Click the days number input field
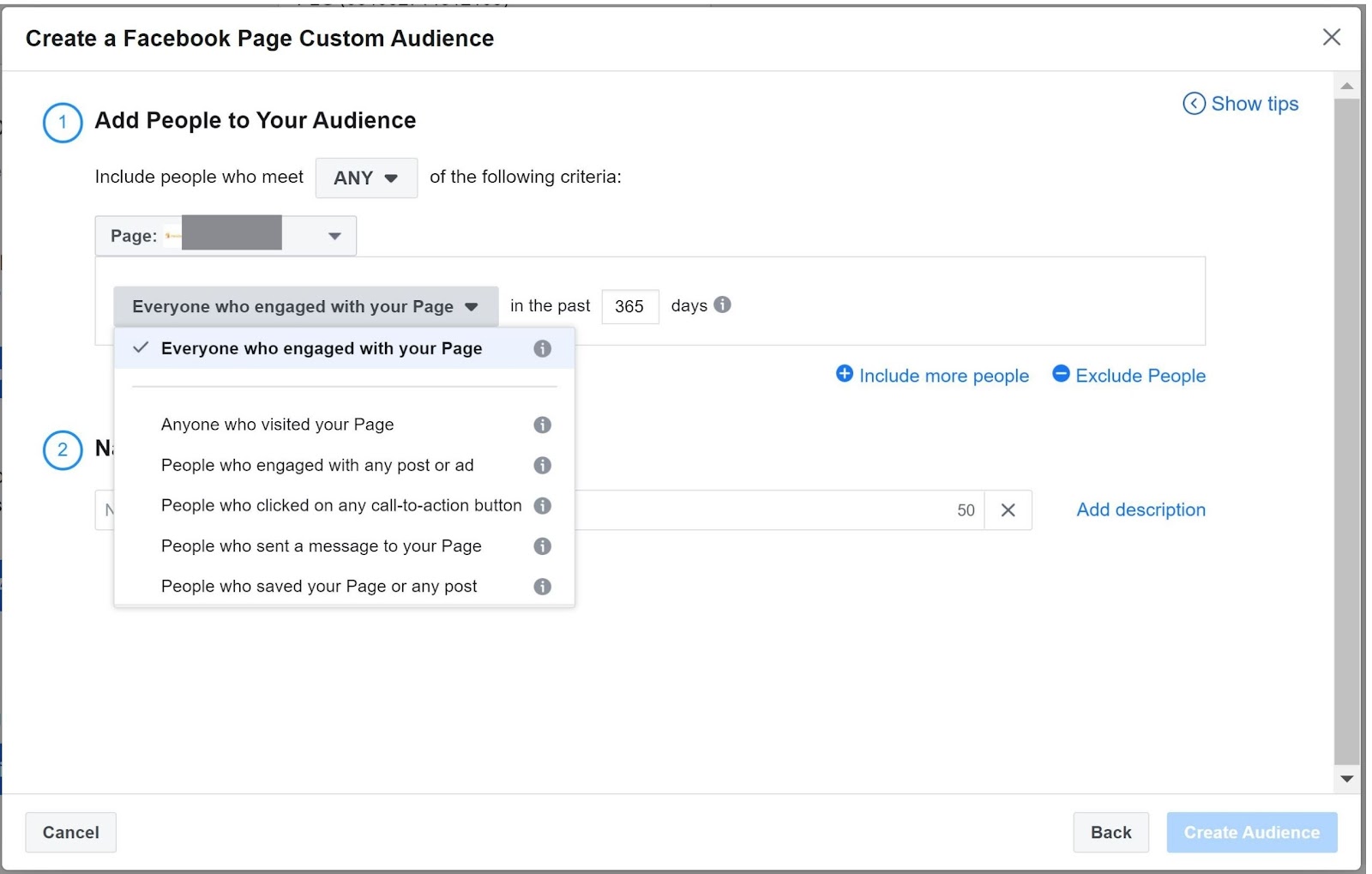 click(629, 307)
